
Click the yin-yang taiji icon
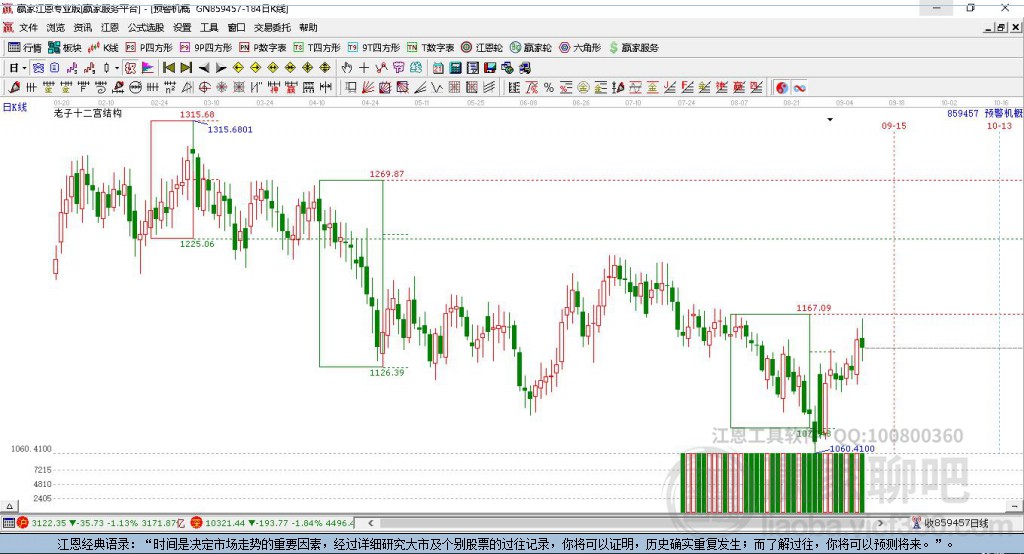[781, 88]
